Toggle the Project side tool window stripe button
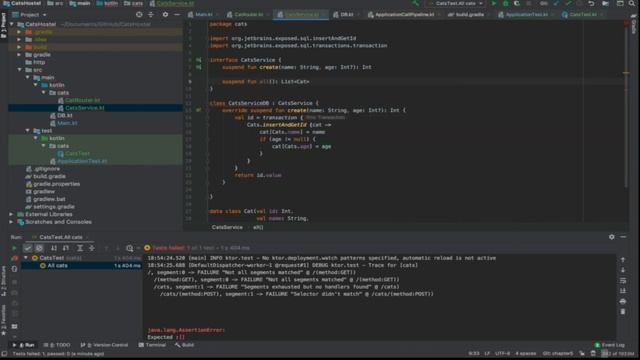The width and height of the screenshot is (640, 360). pyautogui.click(x=4, y=25)
